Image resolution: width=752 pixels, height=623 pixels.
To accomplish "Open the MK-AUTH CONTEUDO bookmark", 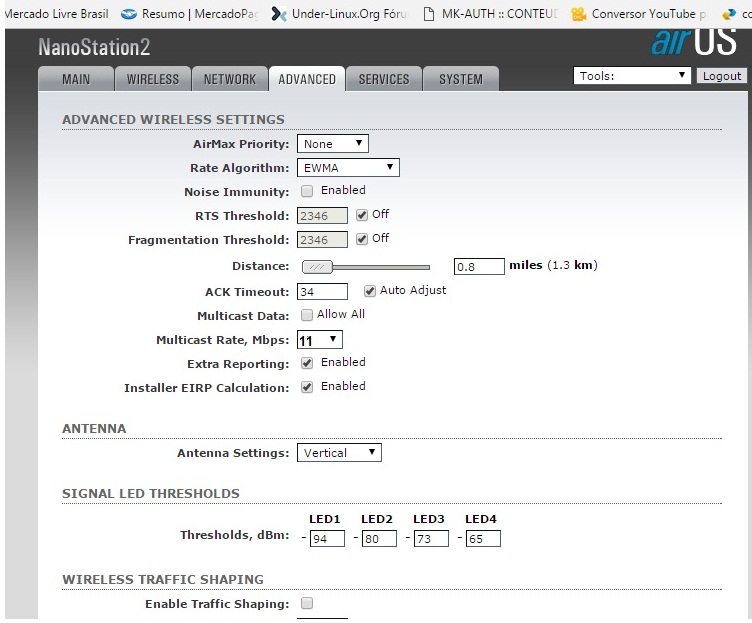I will pos(491,14).
